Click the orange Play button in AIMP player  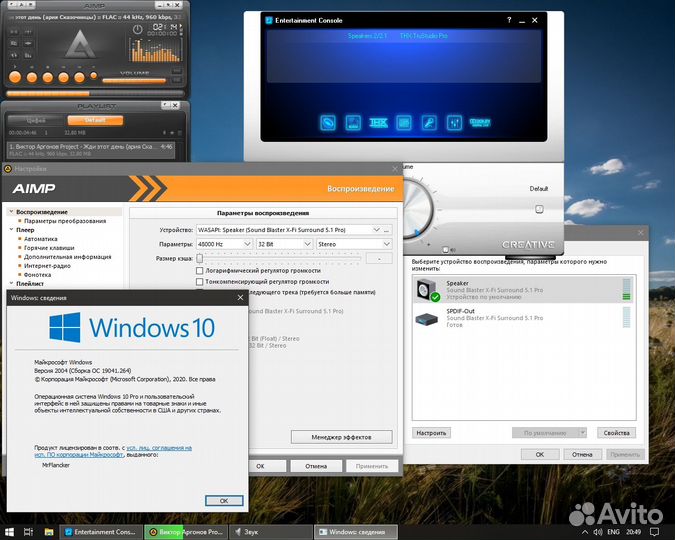(x=15, y=77)
